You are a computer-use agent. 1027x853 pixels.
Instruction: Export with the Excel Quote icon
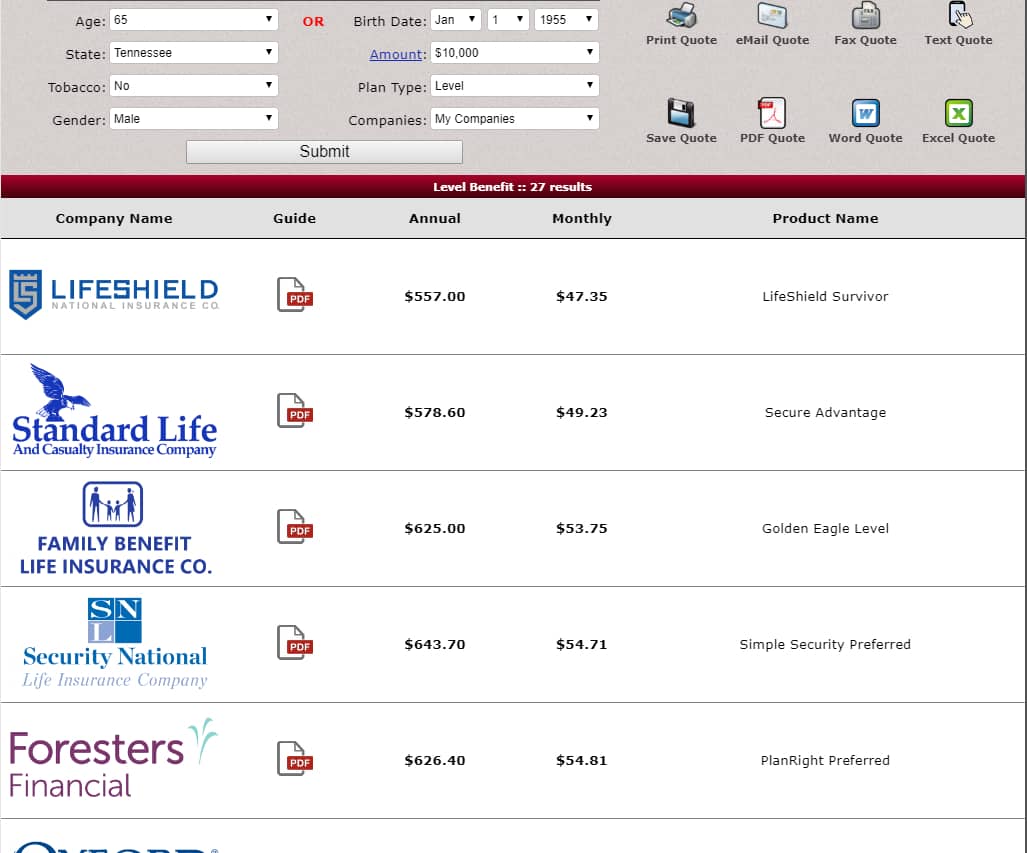[x=959, y=113]
